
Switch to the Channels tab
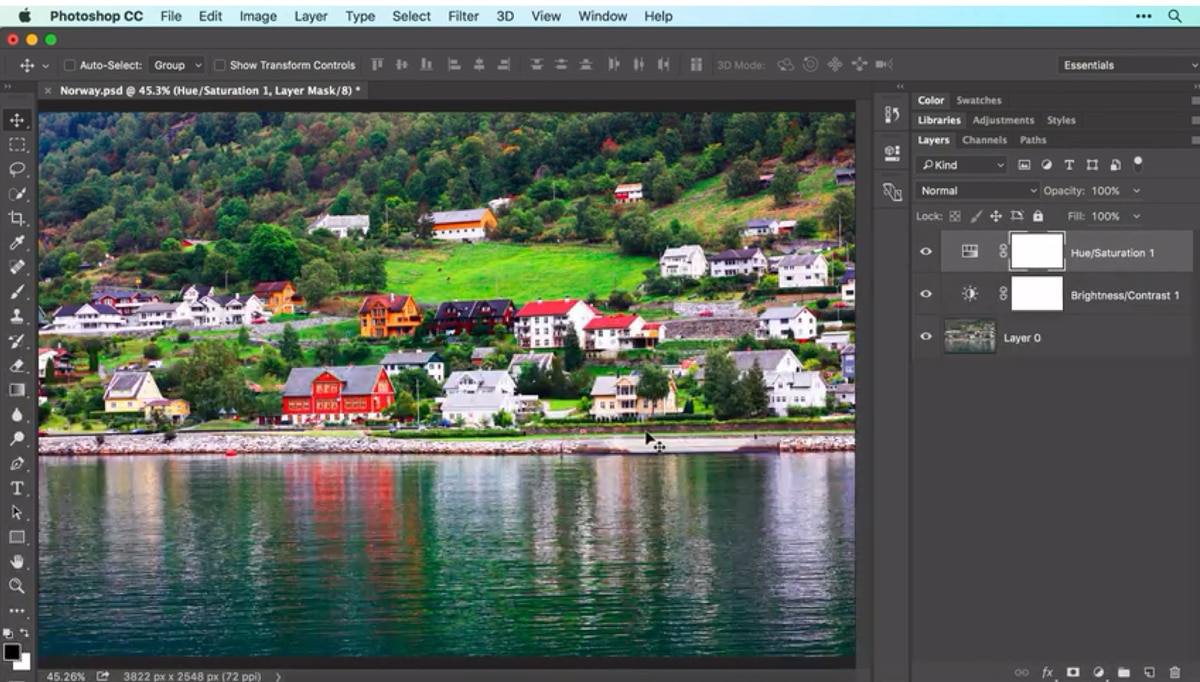[x=985, y=140]
